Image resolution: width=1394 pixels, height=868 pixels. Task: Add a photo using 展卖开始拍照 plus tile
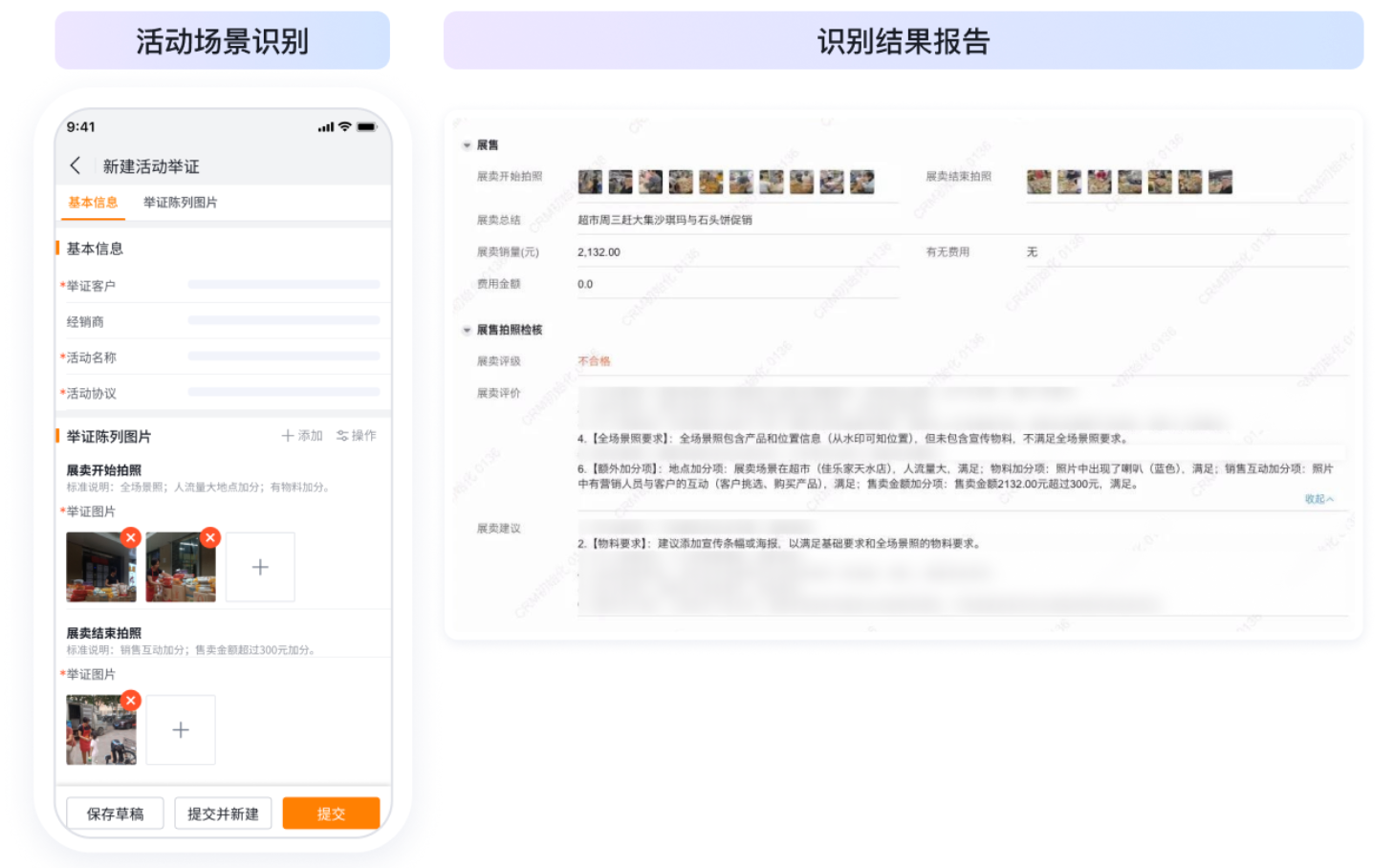(x=260, y=567)
